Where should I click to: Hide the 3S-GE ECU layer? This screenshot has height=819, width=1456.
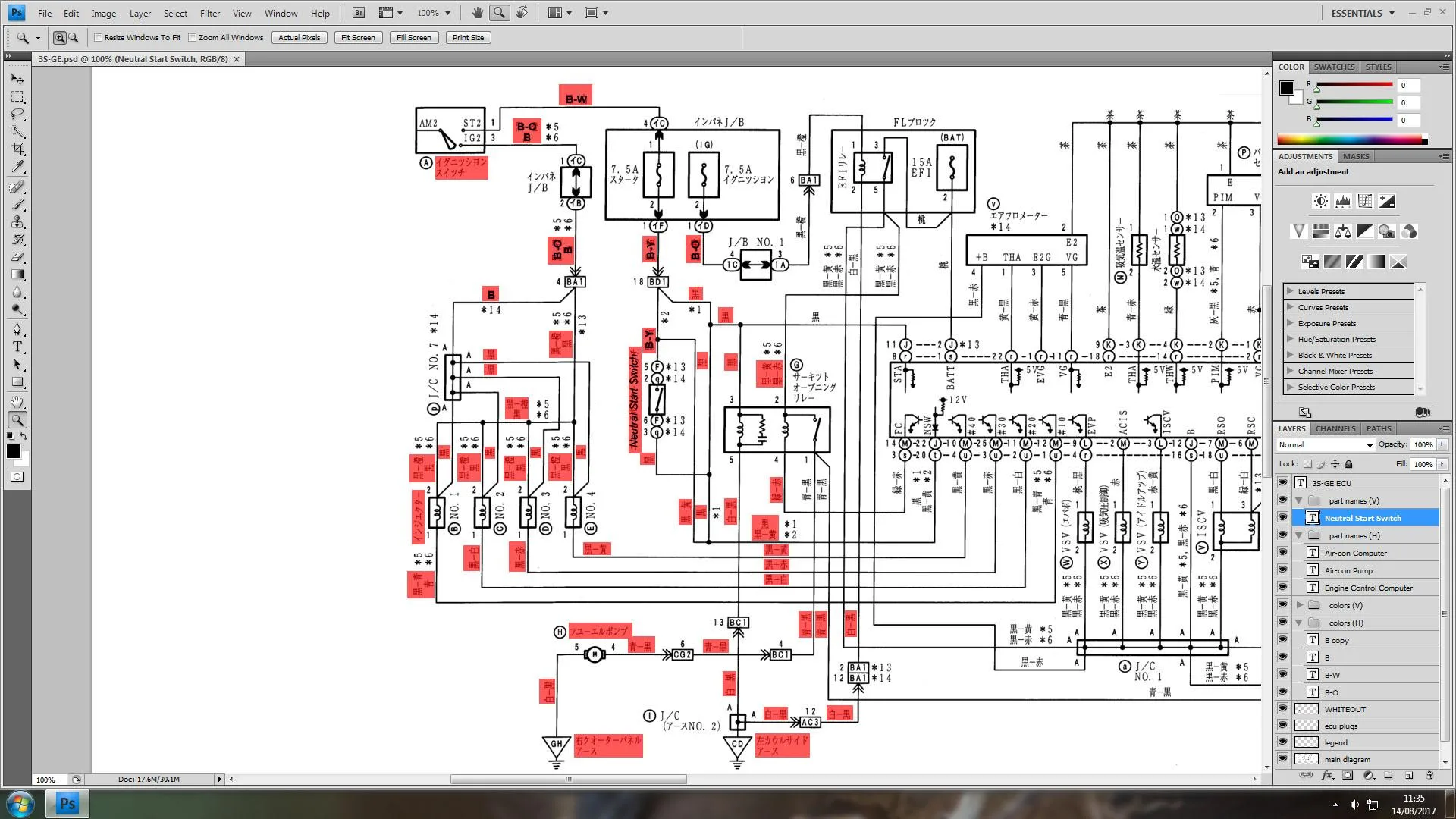click(x=1282, y=482)
